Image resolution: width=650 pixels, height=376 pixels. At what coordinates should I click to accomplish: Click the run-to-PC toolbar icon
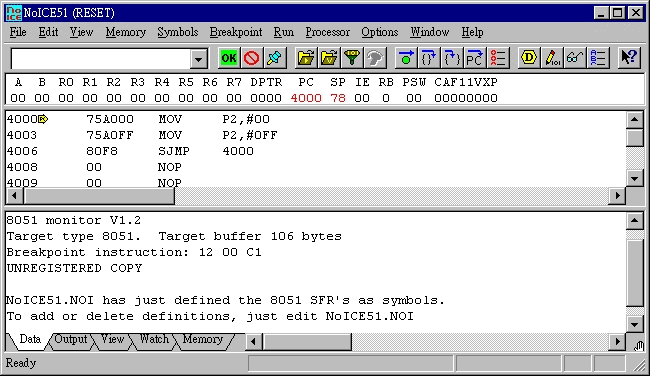pos(474,58)
